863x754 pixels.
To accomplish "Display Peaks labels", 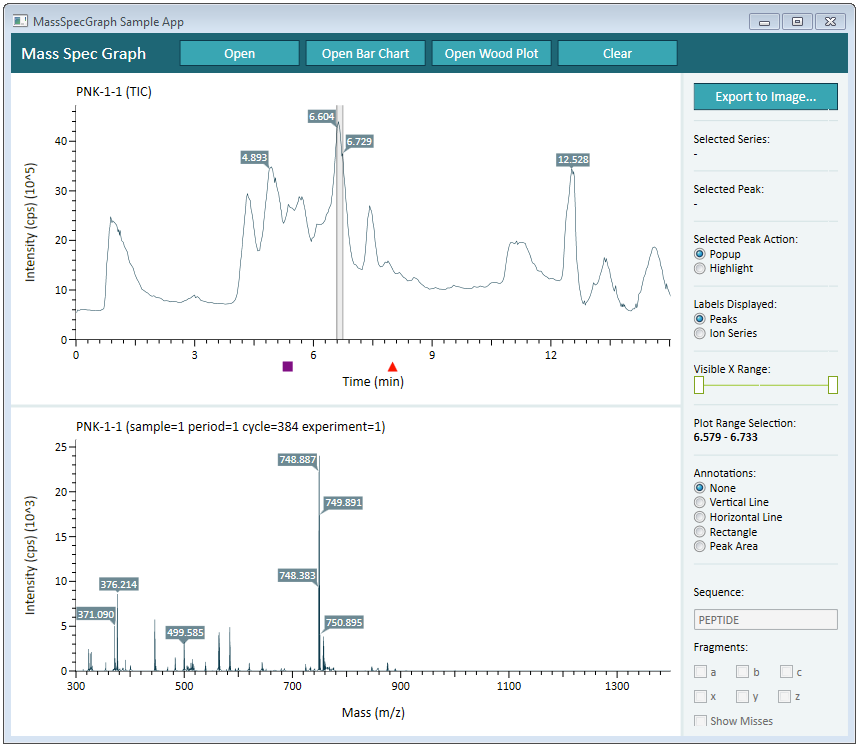I will (700, 318).
